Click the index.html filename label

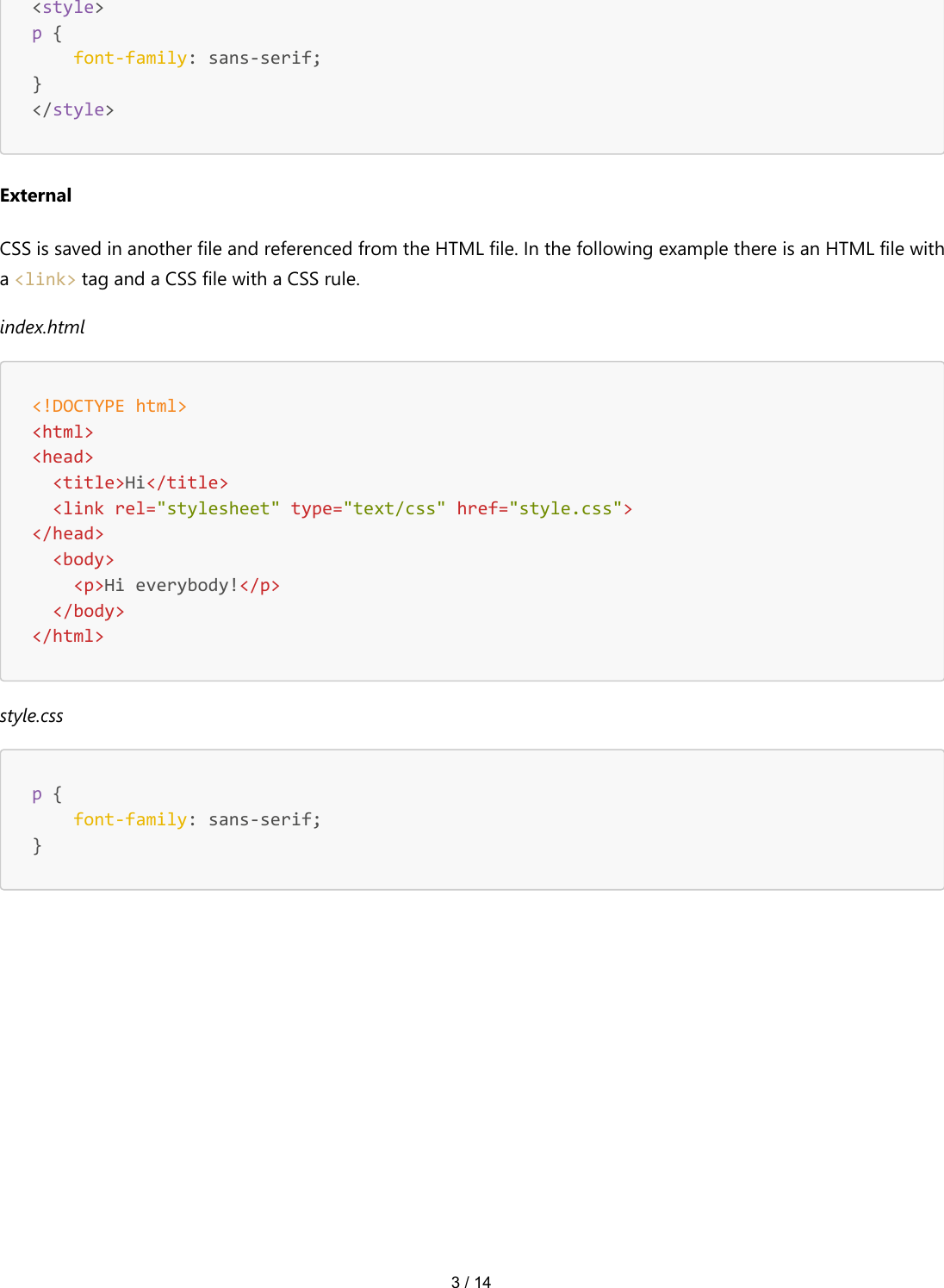click(42, 326)
